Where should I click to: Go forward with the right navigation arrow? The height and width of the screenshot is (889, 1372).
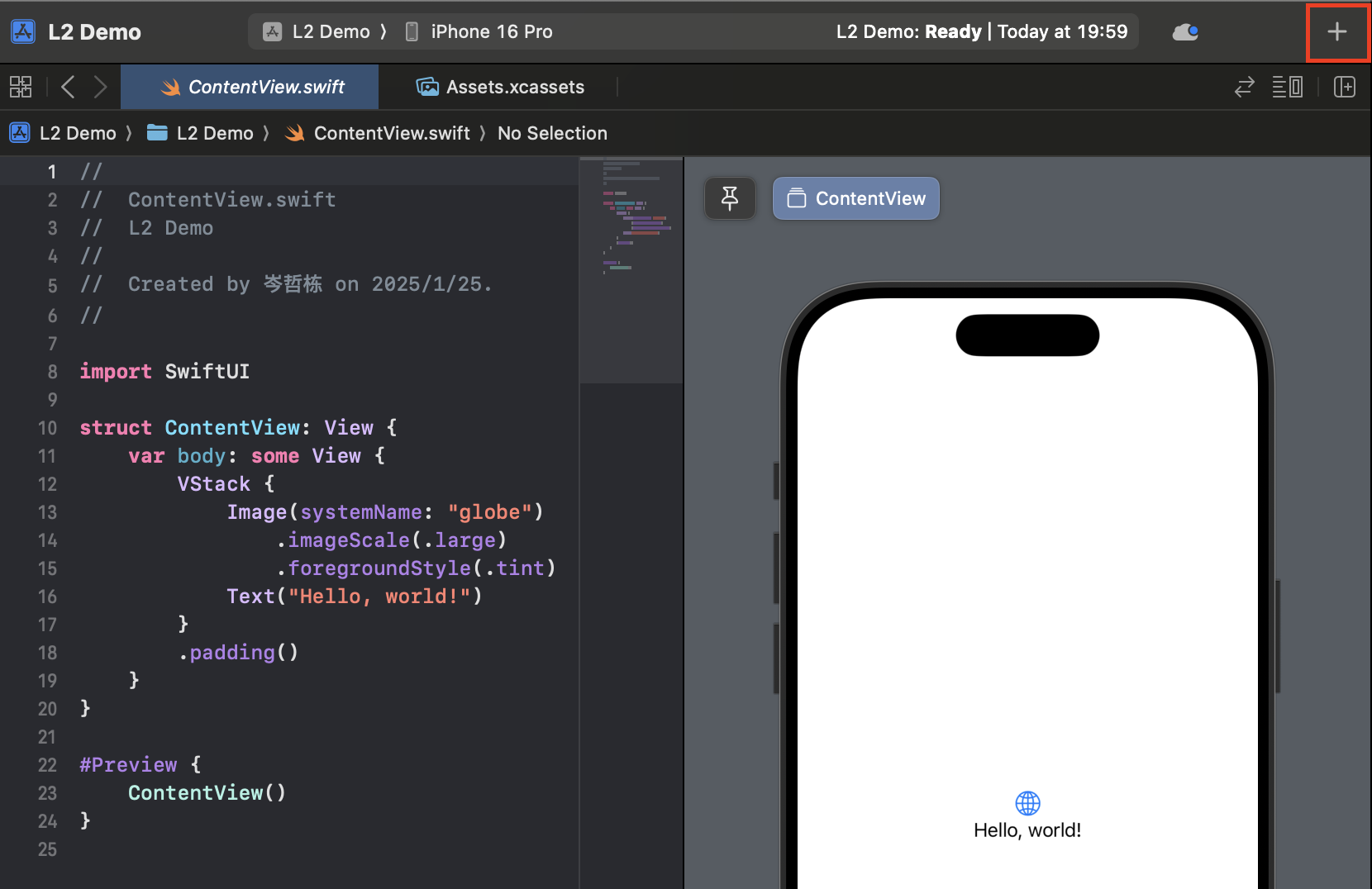click(x=100, y=87)
